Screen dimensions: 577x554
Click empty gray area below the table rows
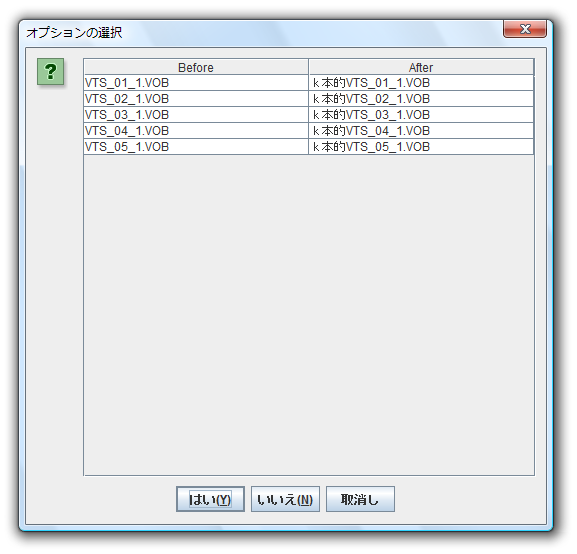(x=309, y=315)
